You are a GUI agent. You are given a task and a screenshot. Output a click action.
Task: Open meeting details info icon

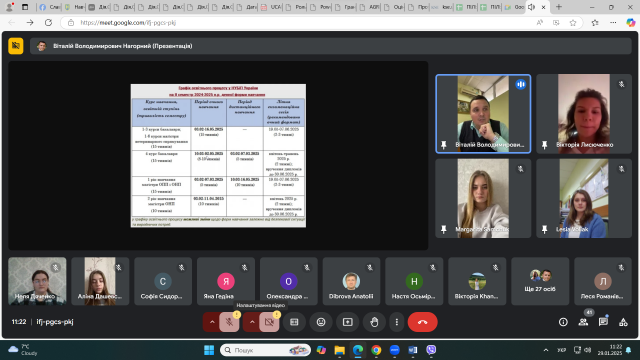563,322
